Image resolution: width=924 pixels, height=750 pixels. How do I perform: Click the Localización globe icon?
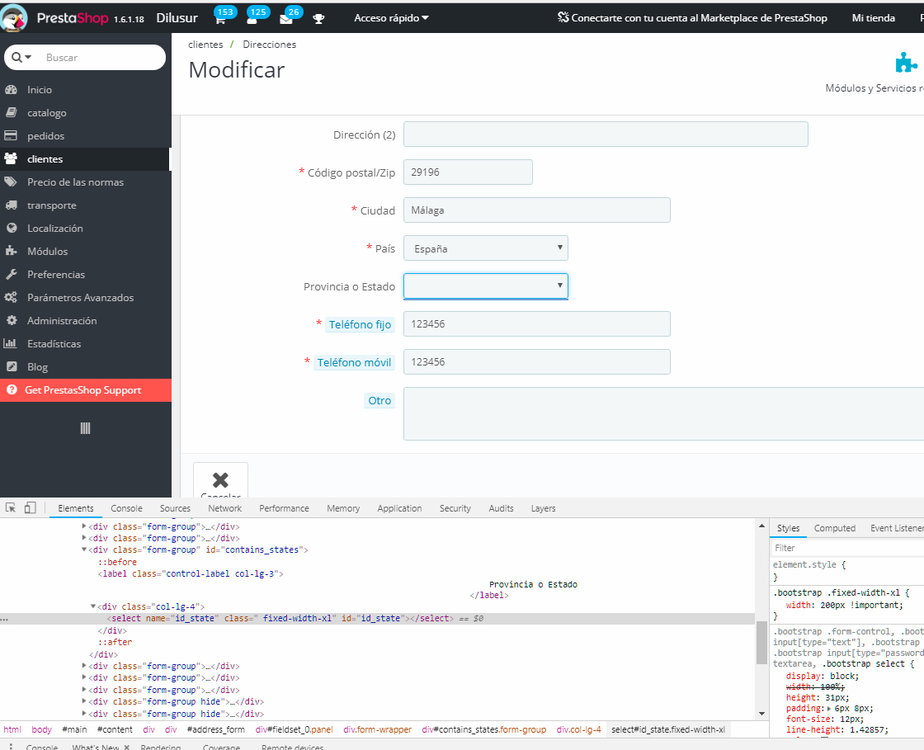coord(11,228)
